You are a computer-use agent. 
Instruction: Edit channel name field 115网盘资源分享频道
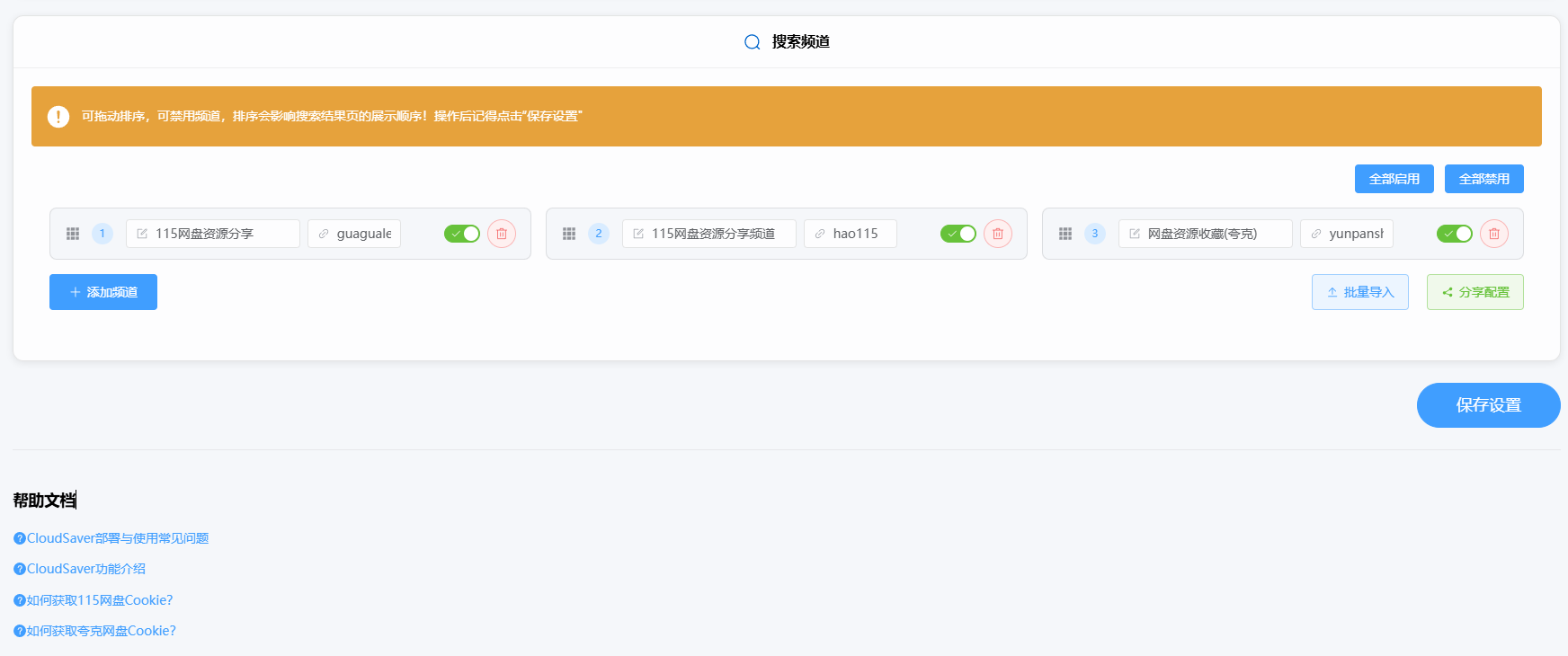tap(709, 234)
